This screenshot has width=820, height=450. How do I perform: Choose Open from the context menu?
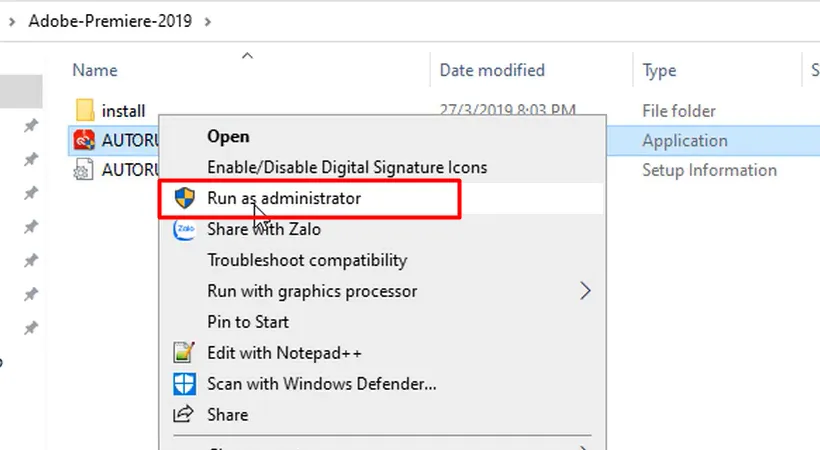(228, 136)
